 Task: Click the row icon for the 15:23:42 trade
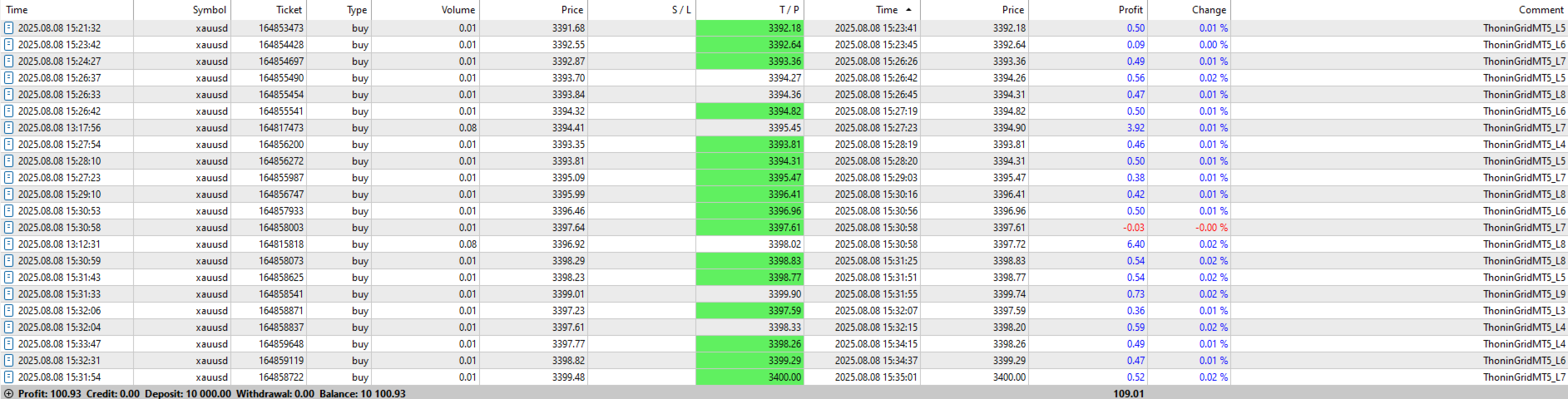(x=9, y=45)
